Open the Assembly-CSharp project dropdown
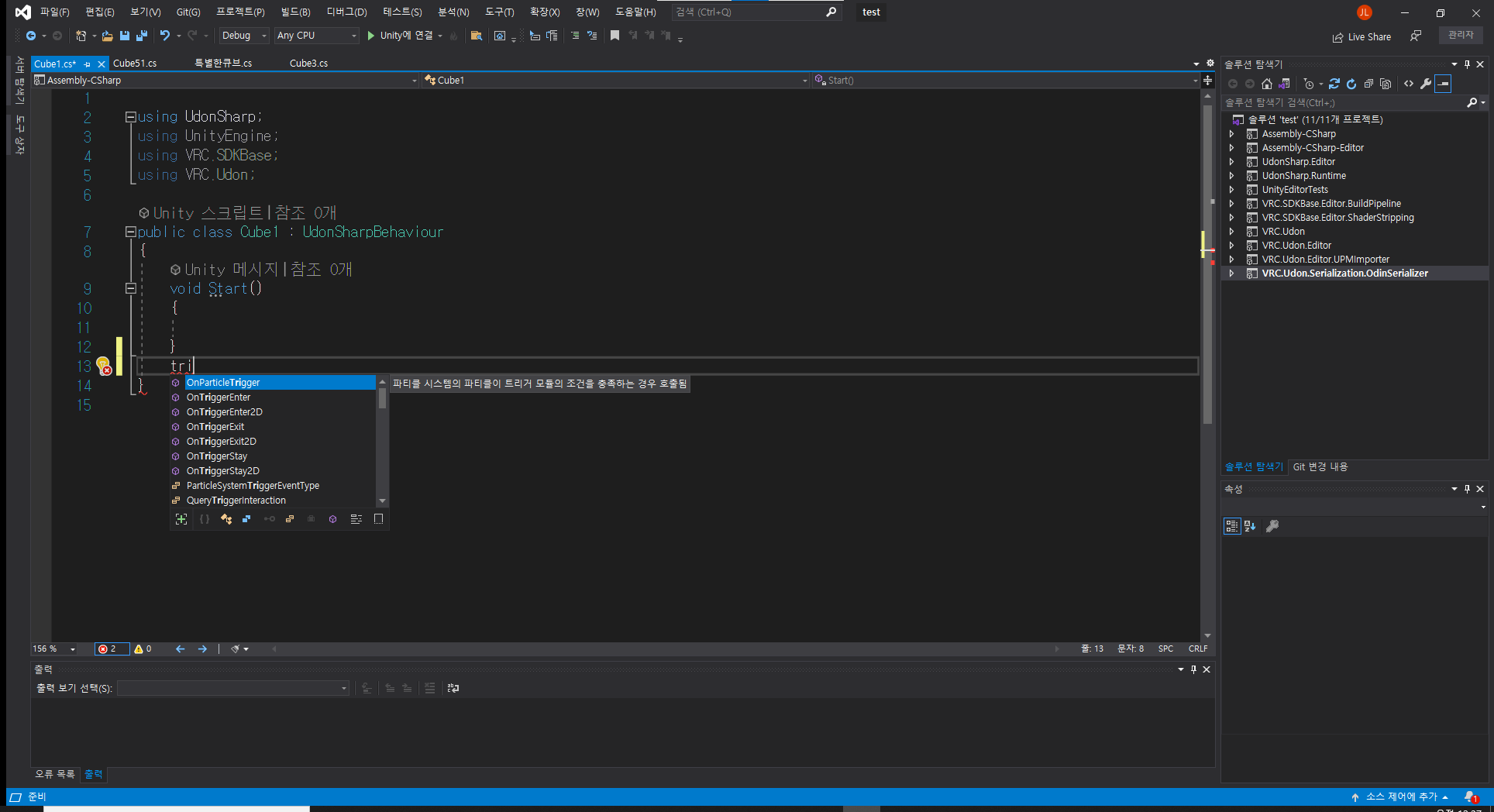This screenshot has width=1494, height=812. (x=225, y=80)
